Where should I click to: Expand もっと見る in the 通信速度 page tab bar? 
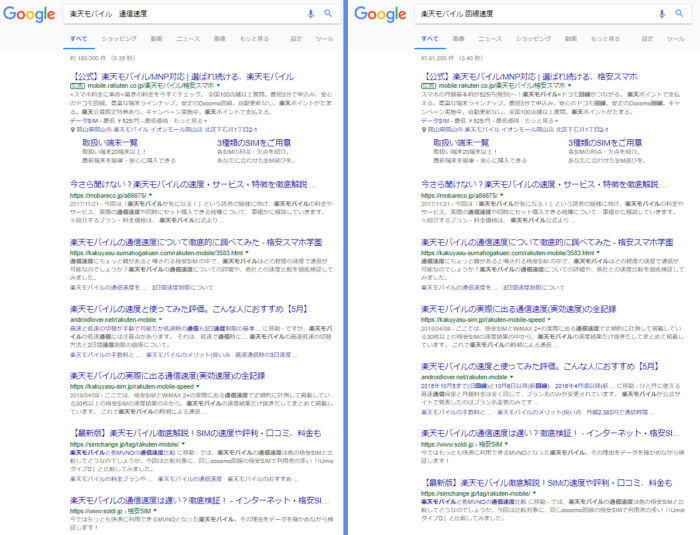tap(254, 39)
